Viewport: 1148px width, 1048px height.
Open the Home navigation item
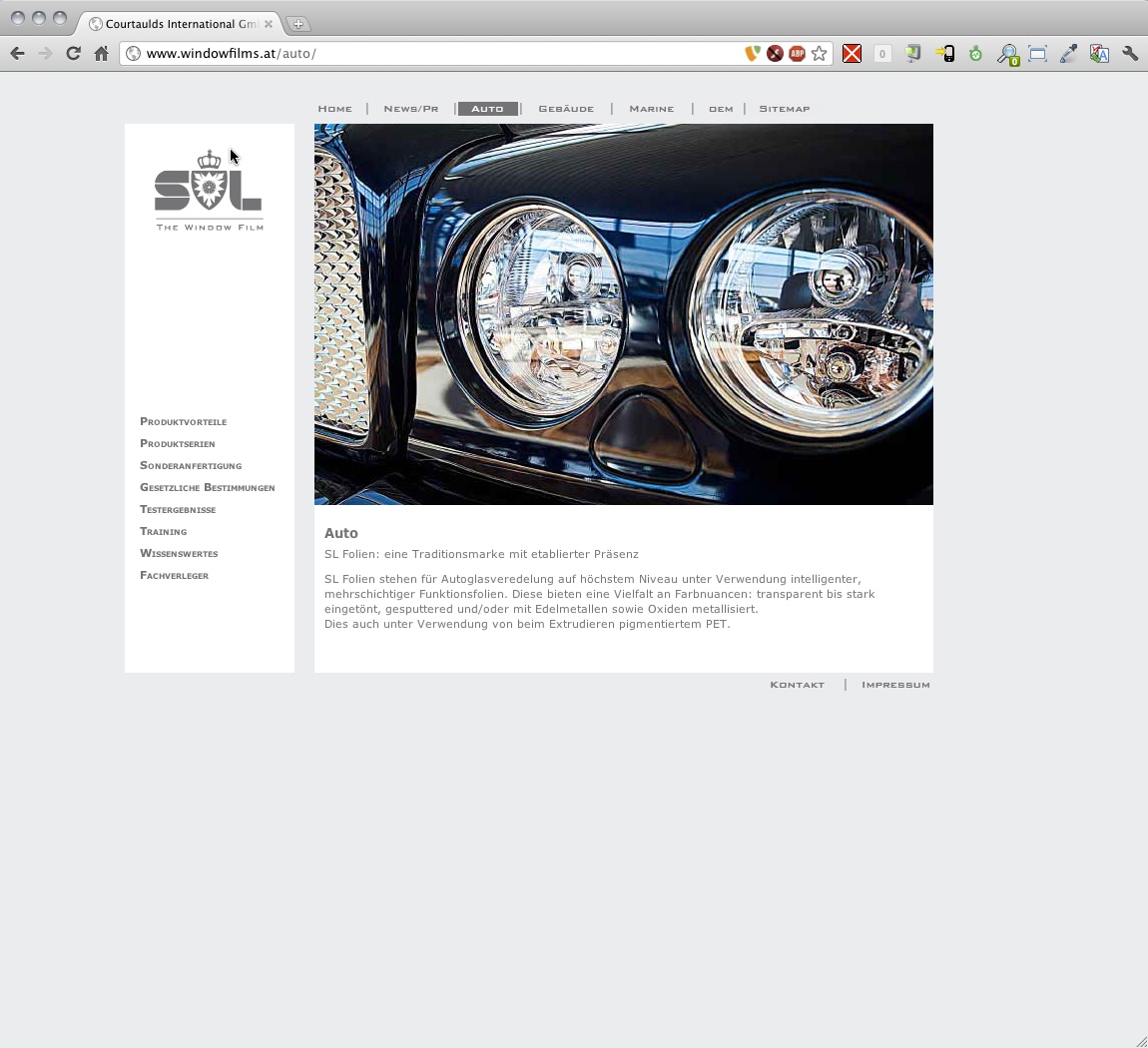334,109
